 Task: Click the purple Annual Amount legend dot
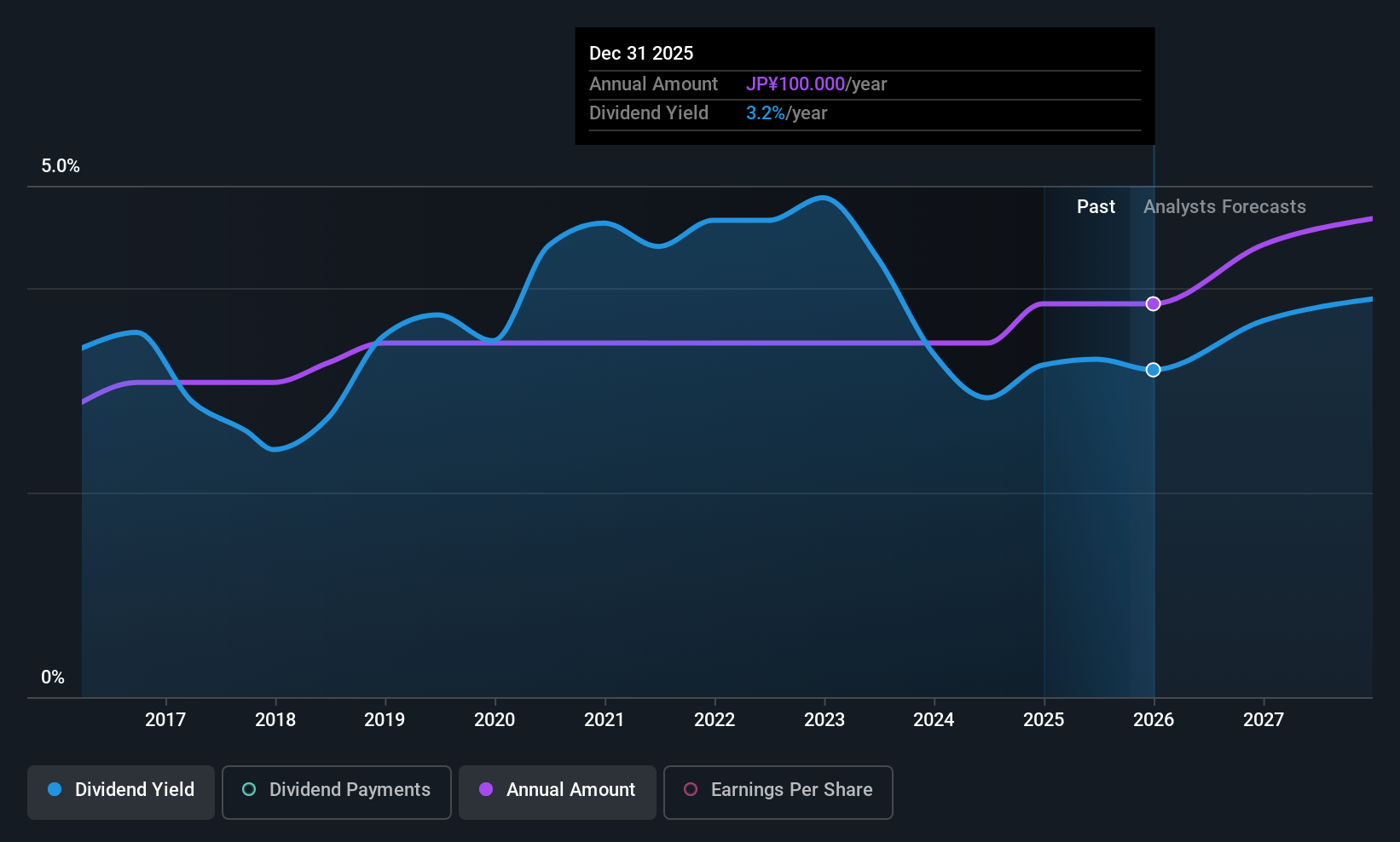pyautogui.click(x=486, y=789)
